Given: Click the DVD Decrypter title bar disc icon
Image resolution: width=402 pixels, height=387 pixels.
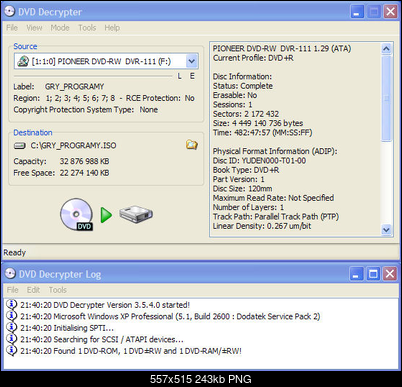Looking at the screenshot, I should (10, 11).
